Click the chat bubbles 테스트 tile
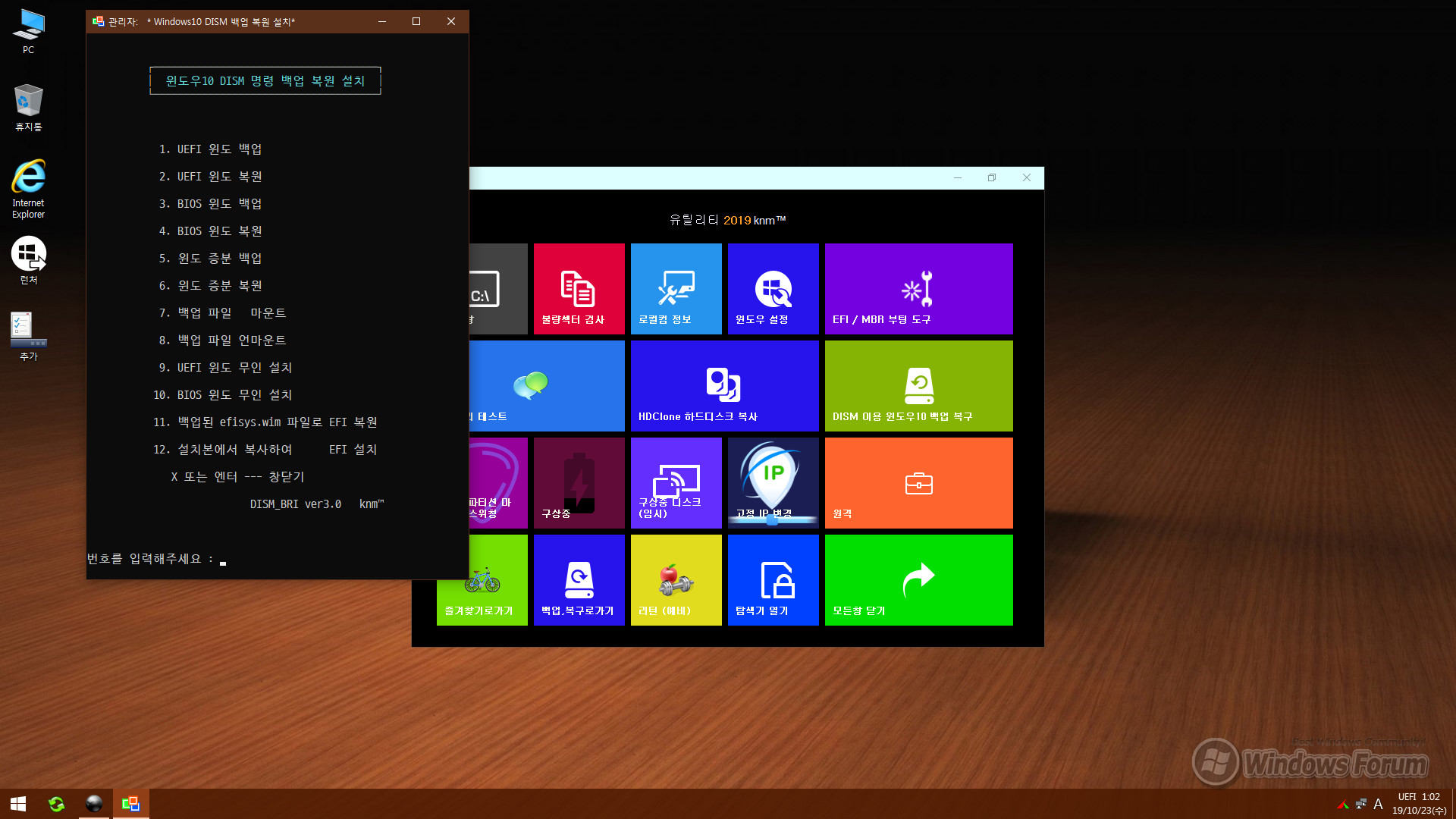The height and width of the screenshot is (819, 1456). (547, 386)
